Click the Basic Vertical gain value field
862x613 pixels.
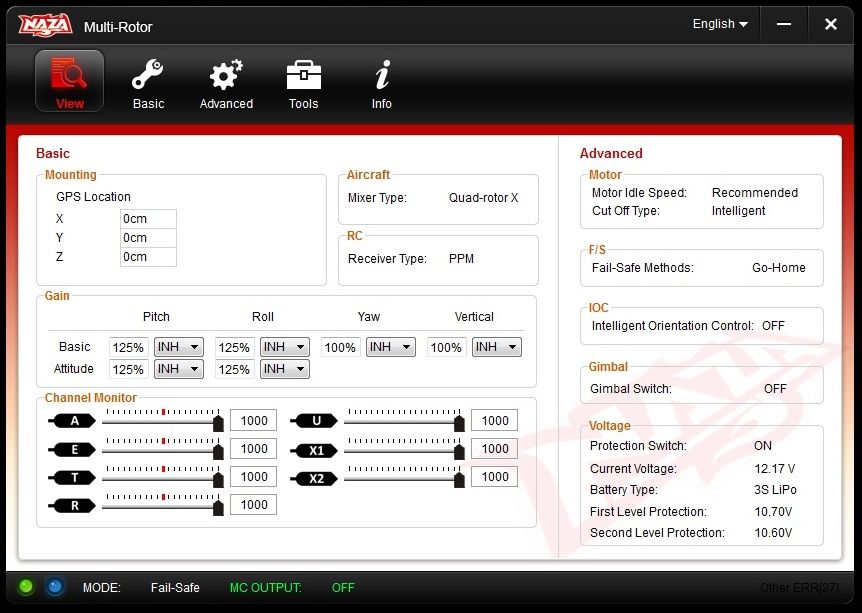(447, 347)
